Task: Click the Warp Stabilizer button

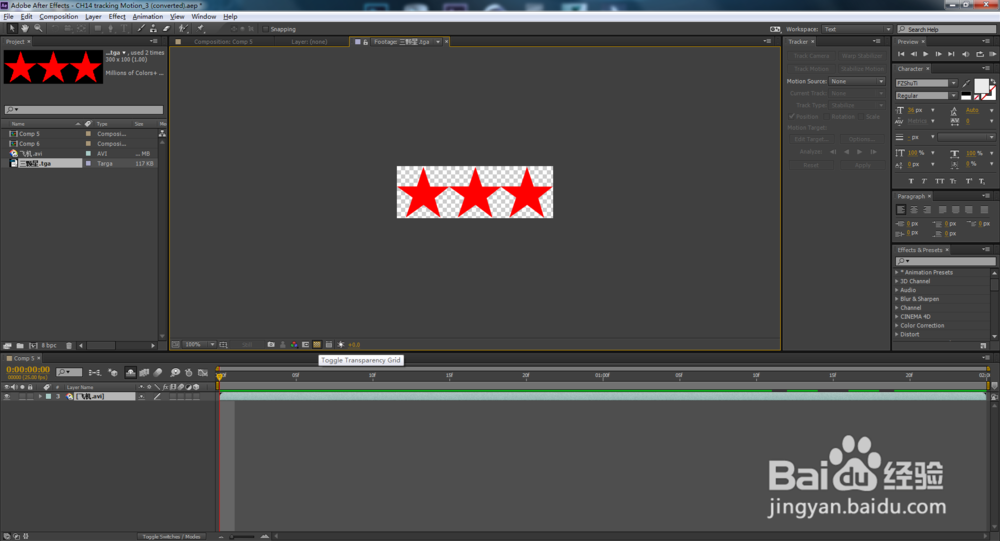Action: click(x=862, y=56)
